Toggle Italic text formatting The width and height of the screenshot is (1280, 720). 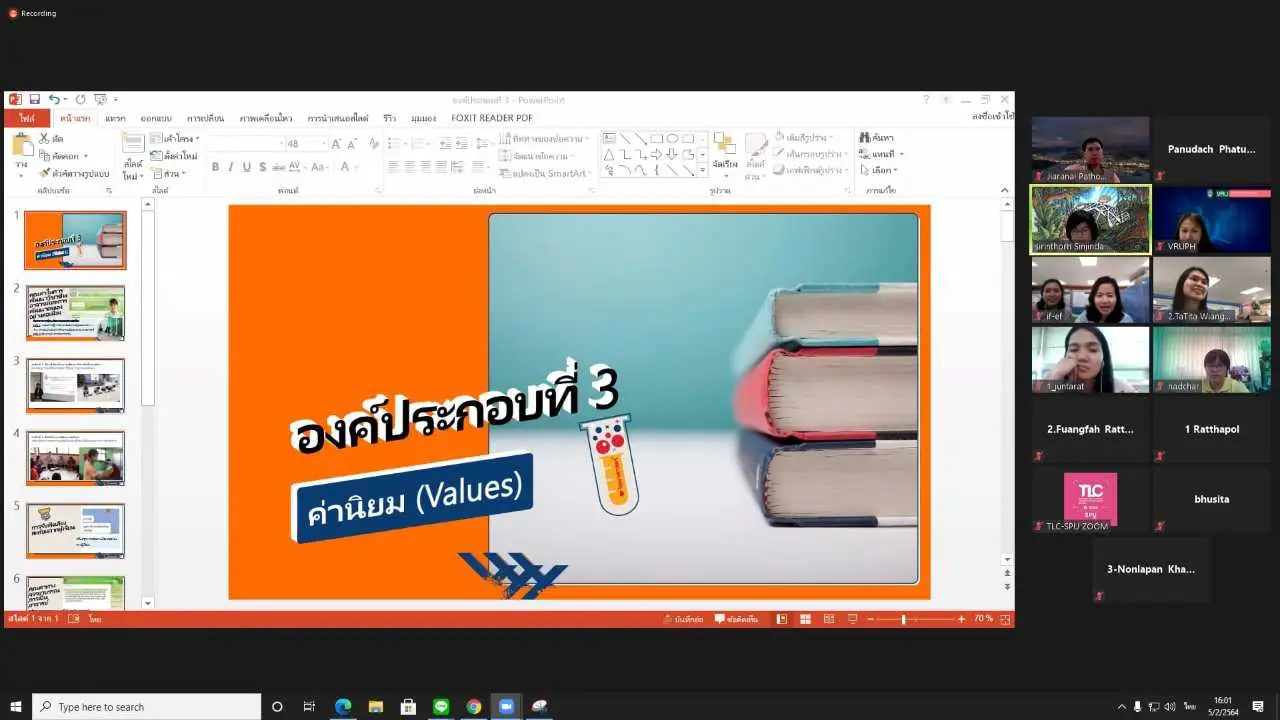tap(231, 167)
